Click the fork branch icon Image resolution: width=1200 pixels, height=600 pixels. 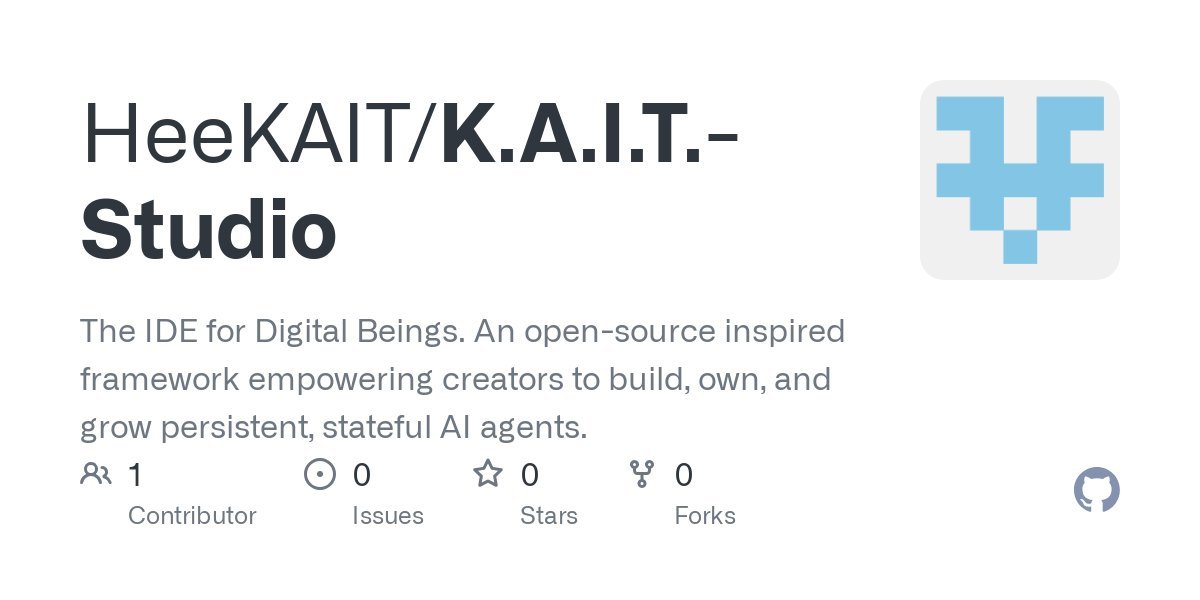pyautogui.click(x=641, y=474)
